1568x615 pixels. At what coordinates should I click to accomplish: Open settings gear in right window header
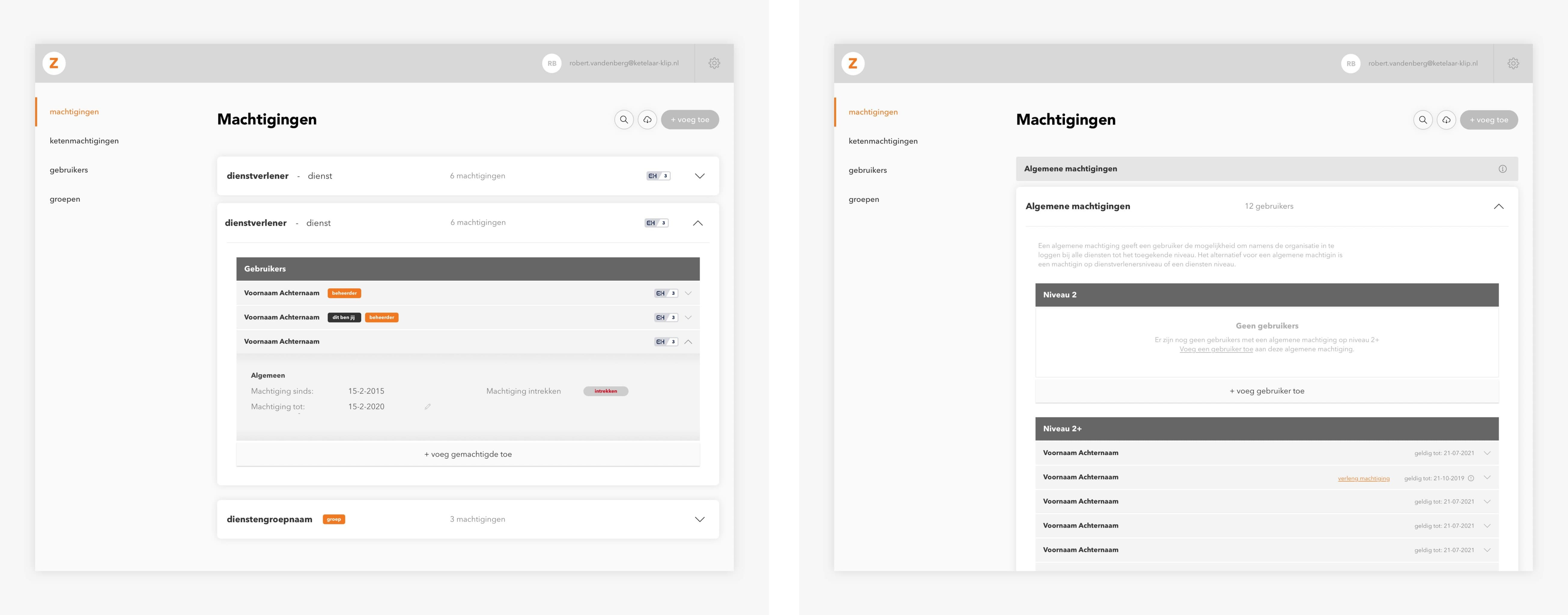pyautogui.click(x=1513, y=63)
